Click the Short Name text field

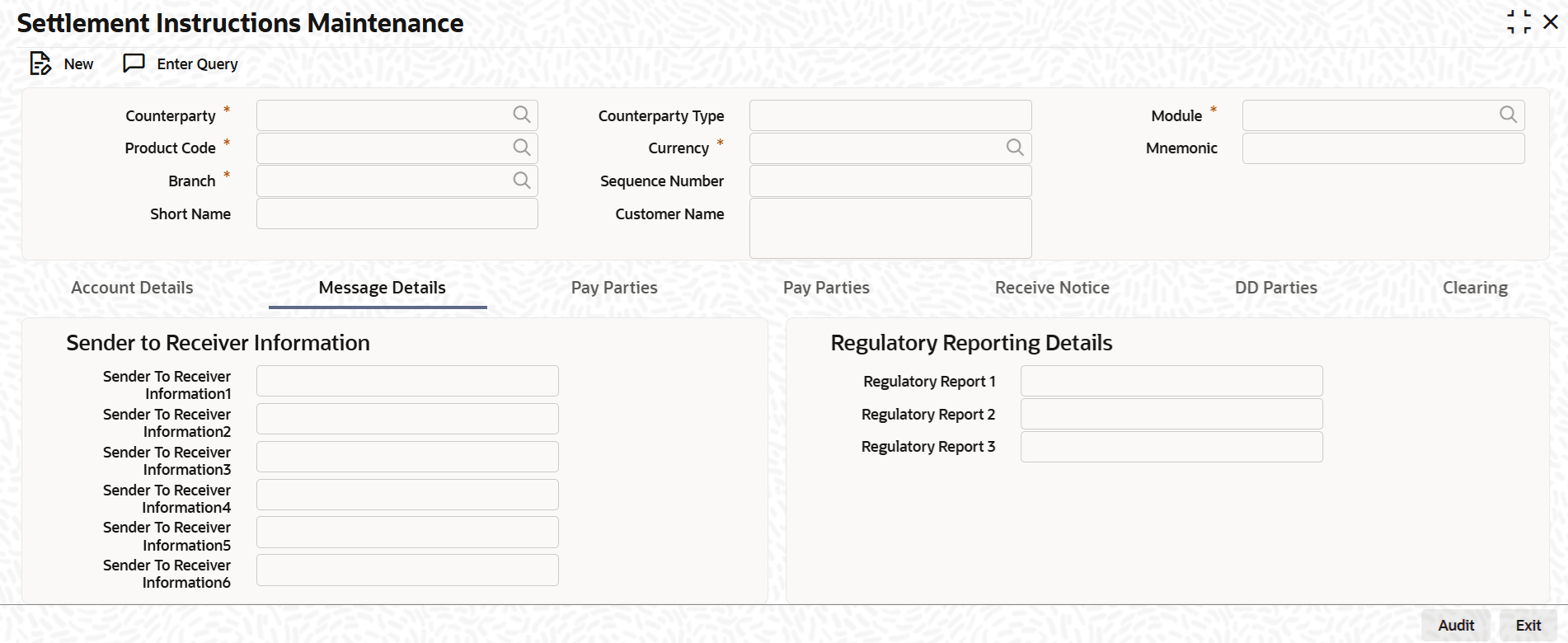(397, 214)
